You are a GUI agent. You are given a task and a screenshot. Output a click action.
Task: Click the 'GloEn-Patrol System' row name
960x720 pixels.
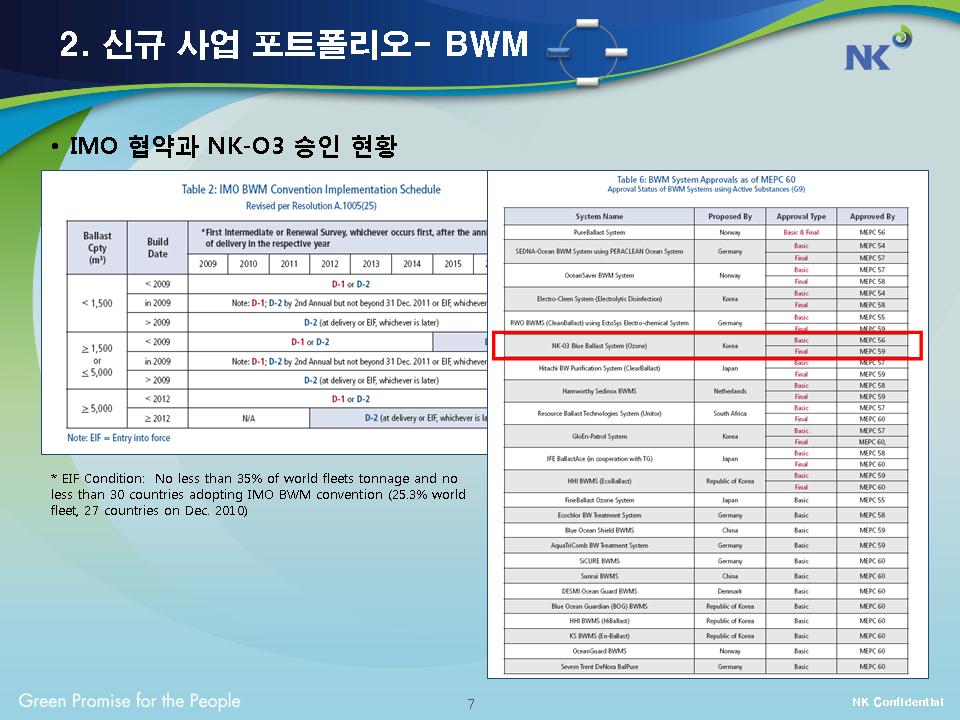599,437
